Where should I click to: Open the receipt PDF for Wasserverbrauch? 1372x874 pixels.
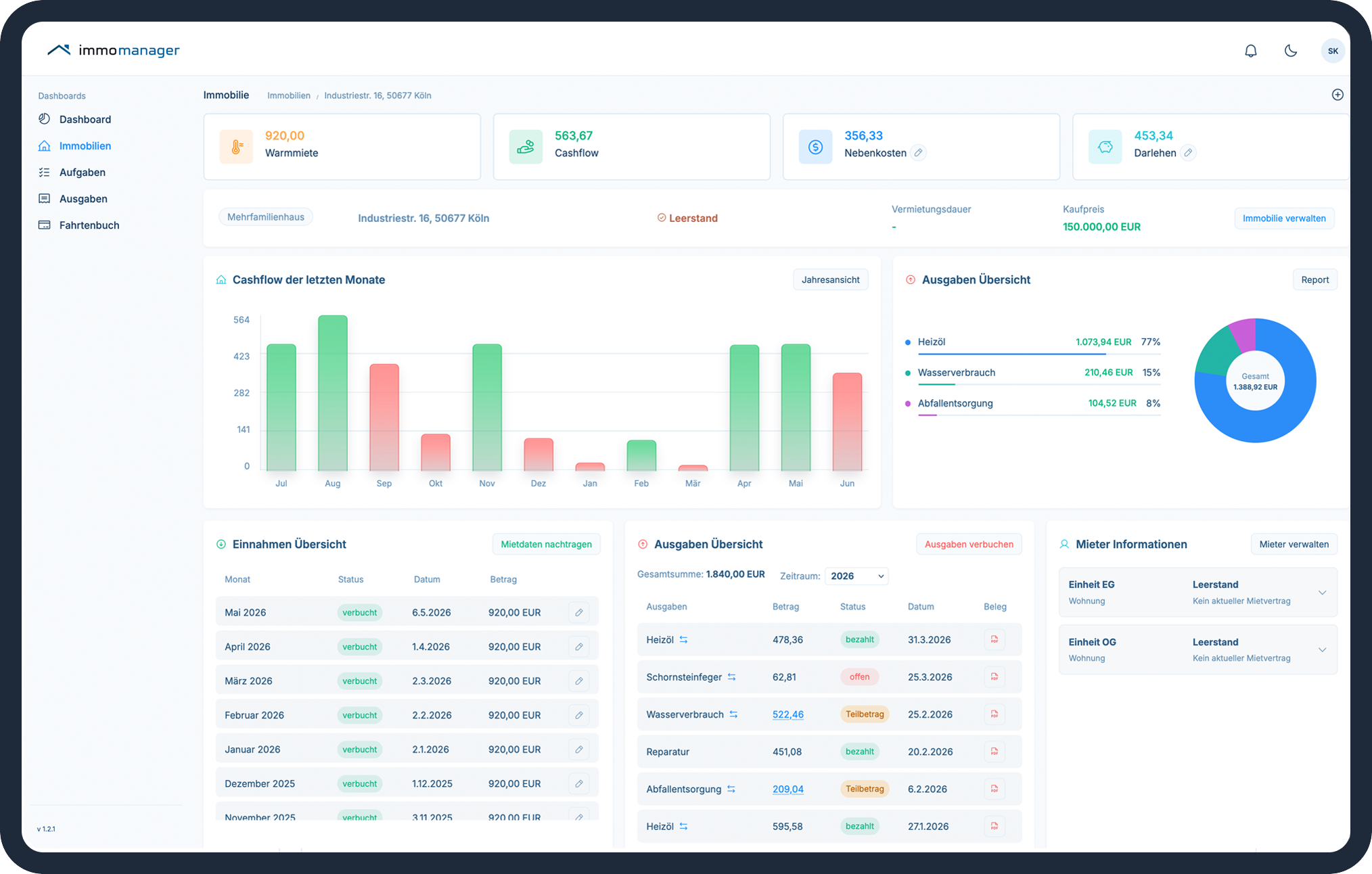pyautogui.click(x=994, y=714)
